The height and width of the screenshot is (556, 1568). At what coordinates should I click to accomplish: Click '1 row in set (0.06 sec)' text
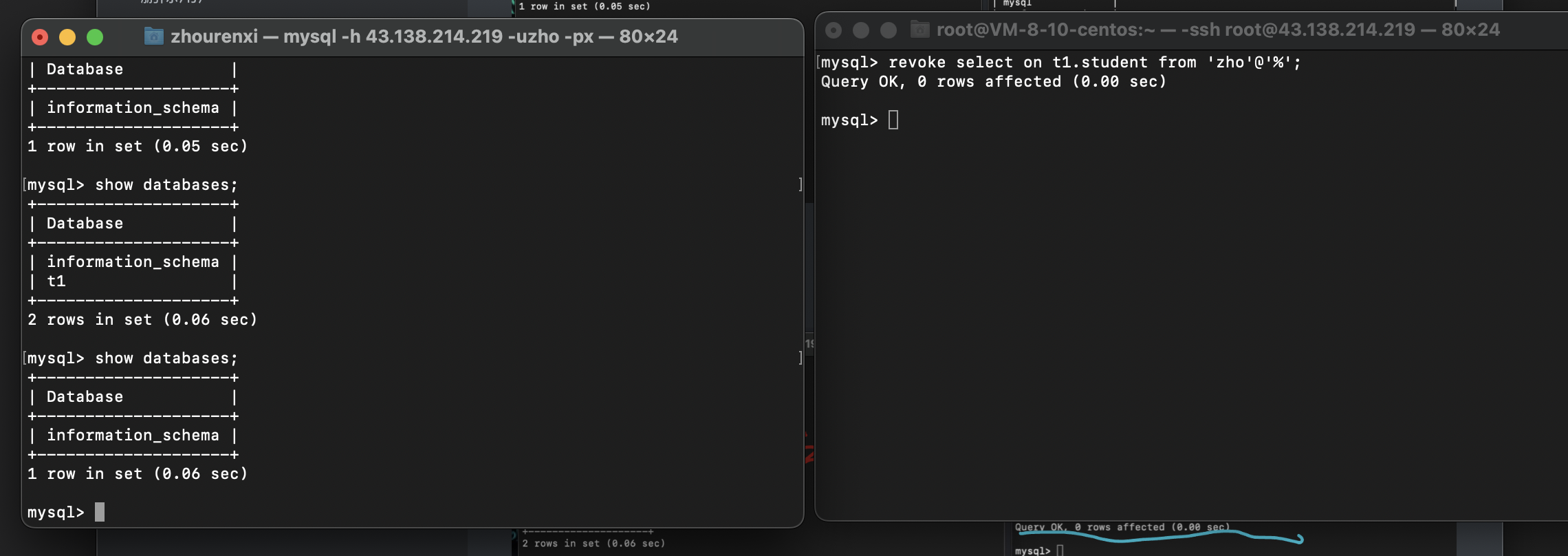138,474
